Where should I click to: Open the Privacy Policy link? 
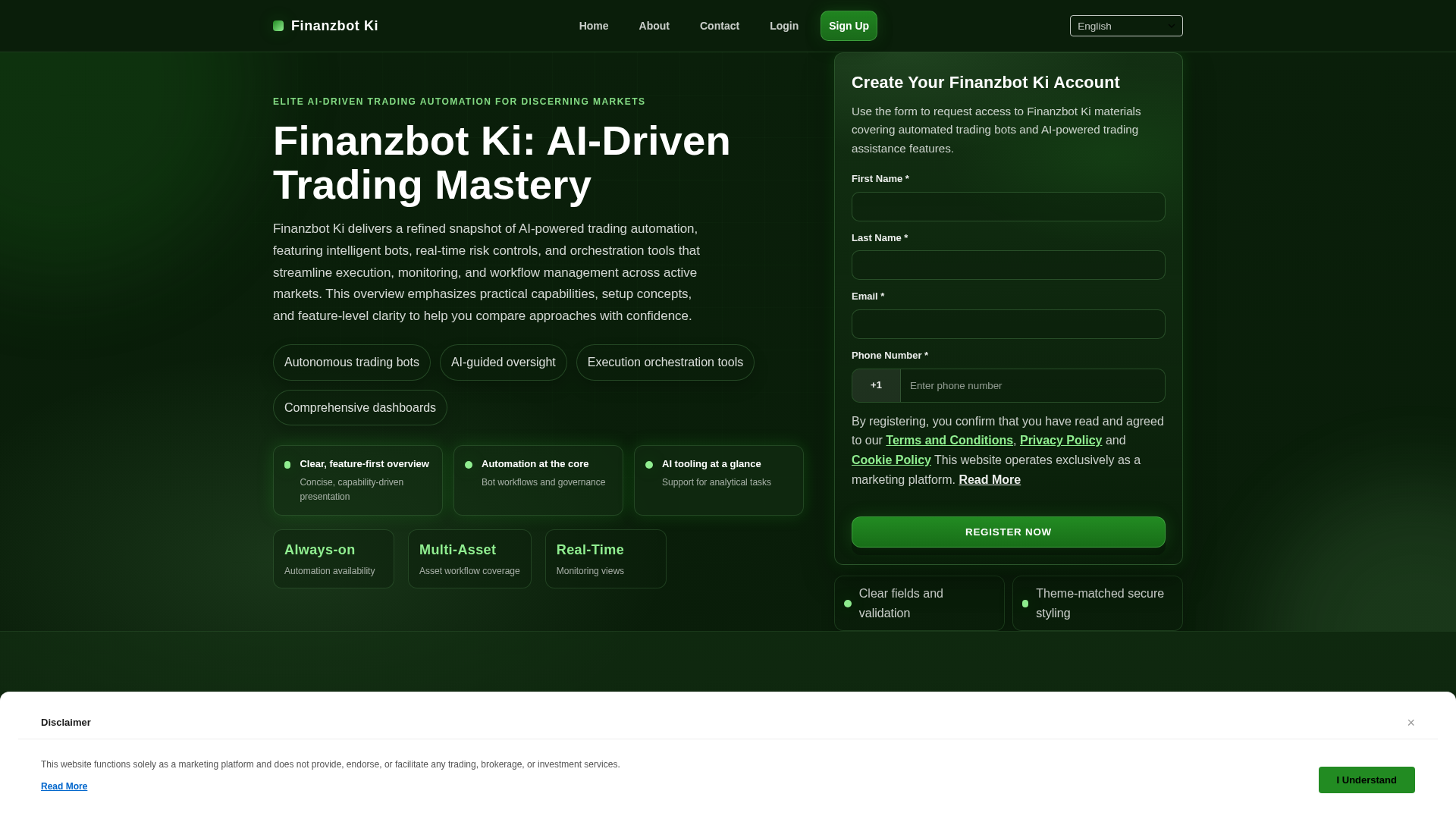click(1061, 441)
